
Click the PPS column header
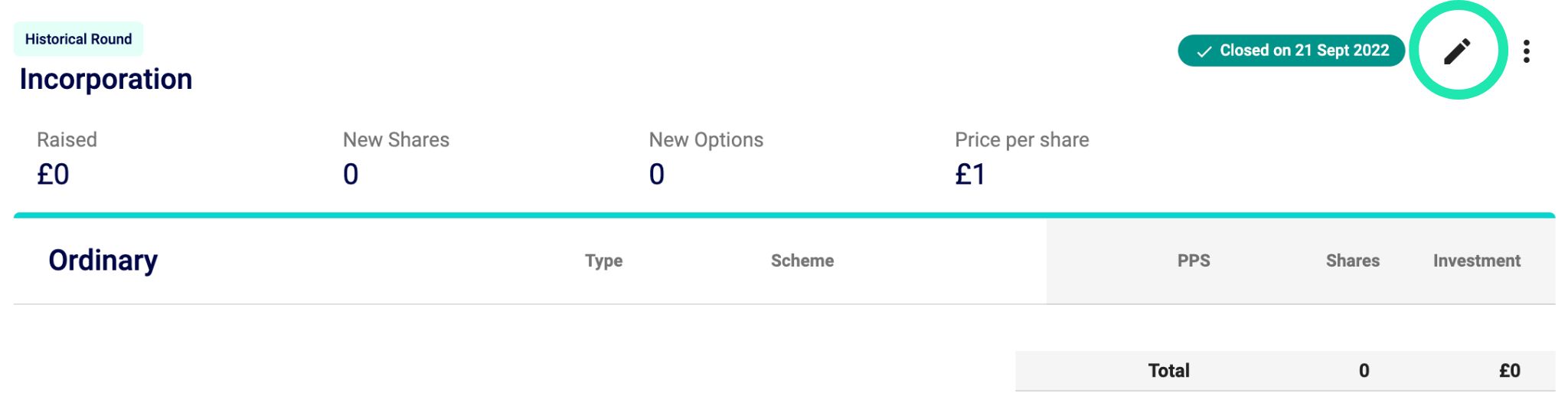tap(1193, 261)
